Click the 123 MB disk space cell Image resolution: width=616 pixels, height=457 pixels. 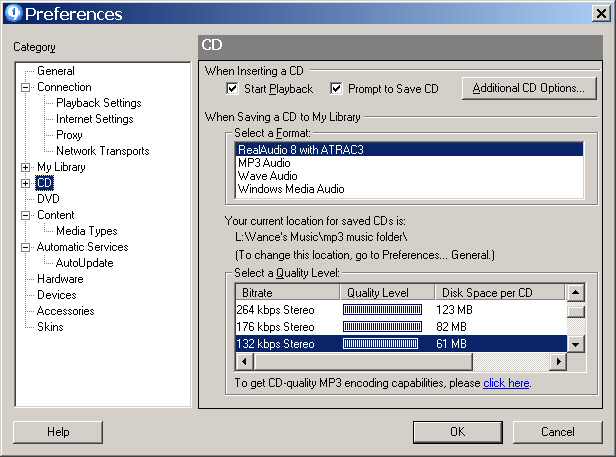click(x=454, y=310)
